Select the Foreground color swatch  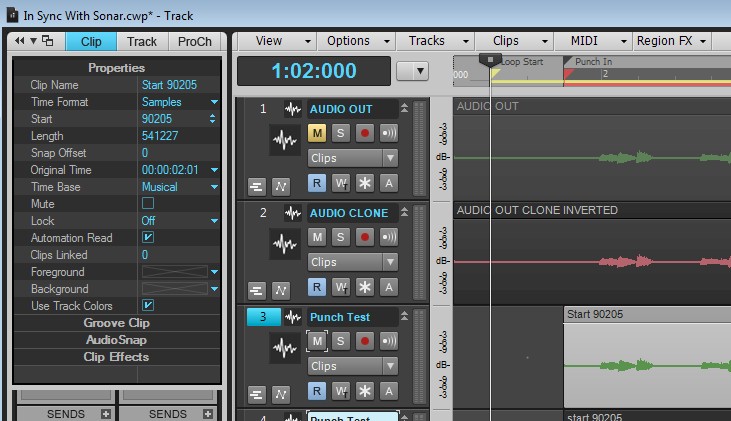pyautogui.click(x=174, y=272)
